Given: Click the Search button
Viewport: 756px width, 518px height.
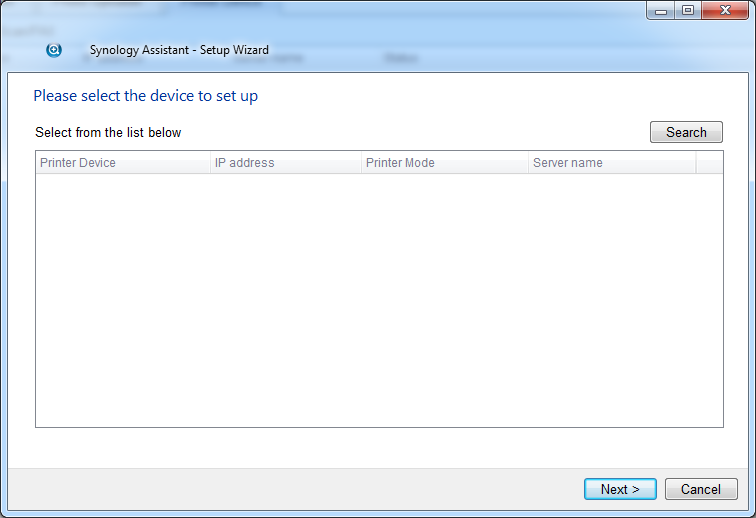Looking at the screenshot, I should [686, 132].
